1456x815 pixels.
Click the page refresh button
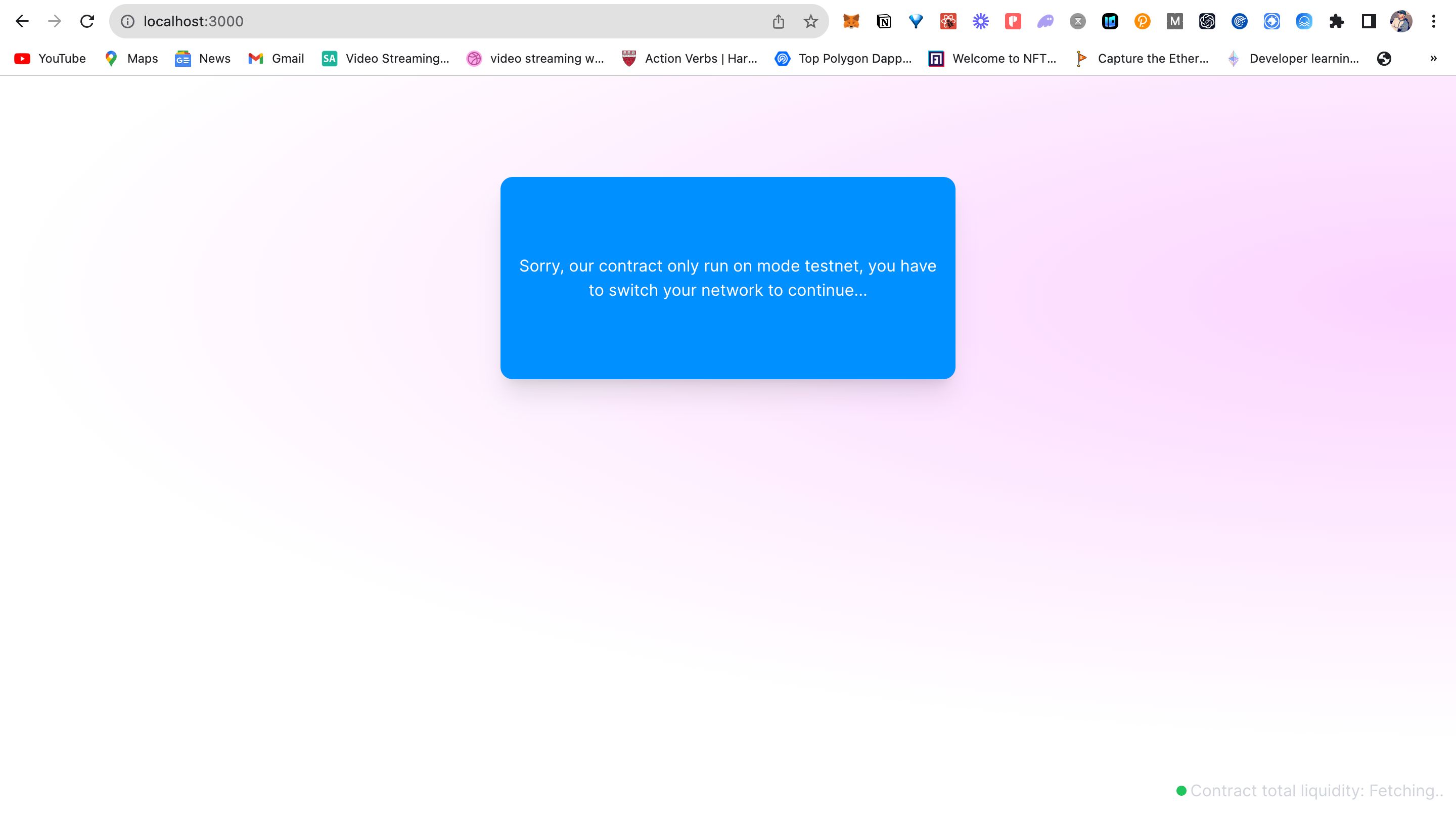(x=88, y=21)
